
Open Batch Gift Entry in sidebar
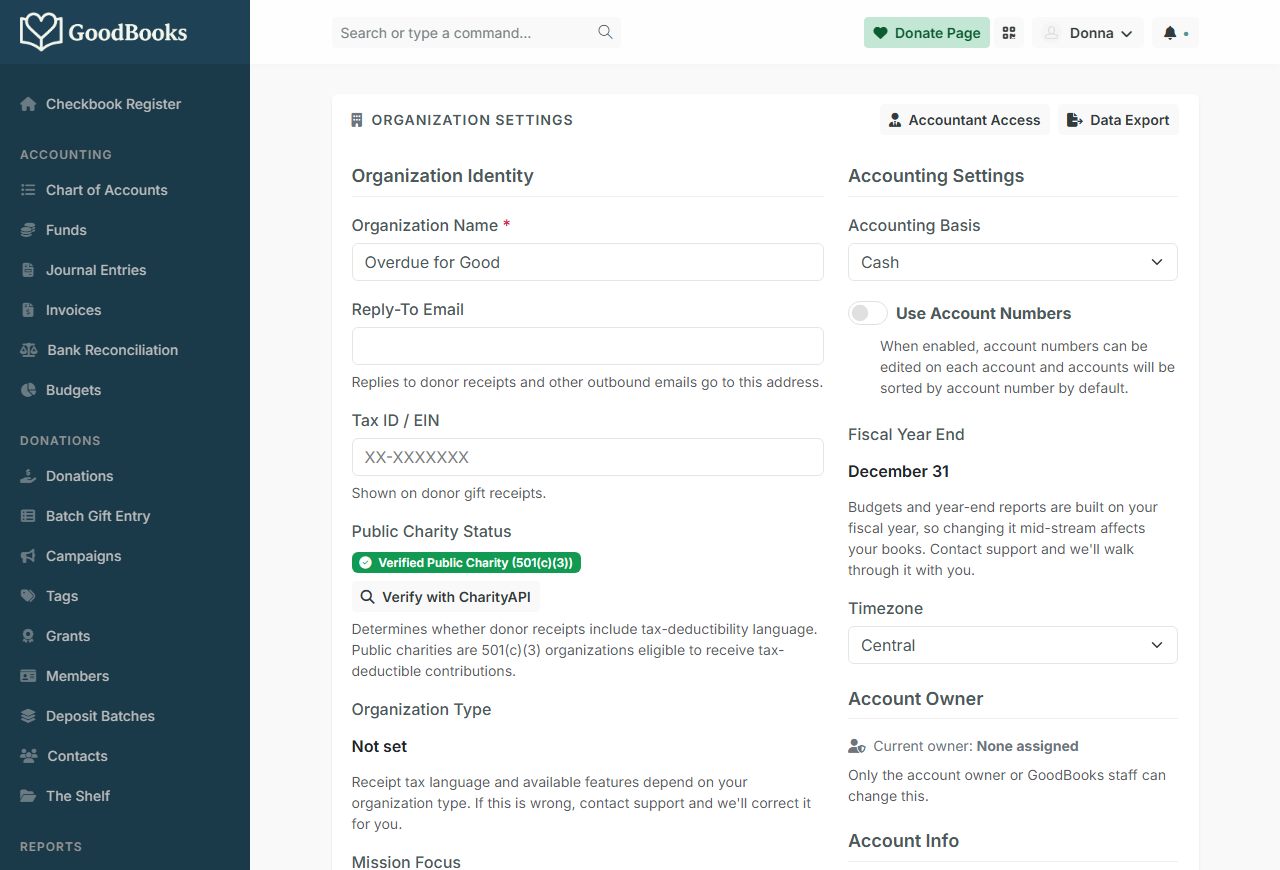pyautogui.click(x=98, y=516)
